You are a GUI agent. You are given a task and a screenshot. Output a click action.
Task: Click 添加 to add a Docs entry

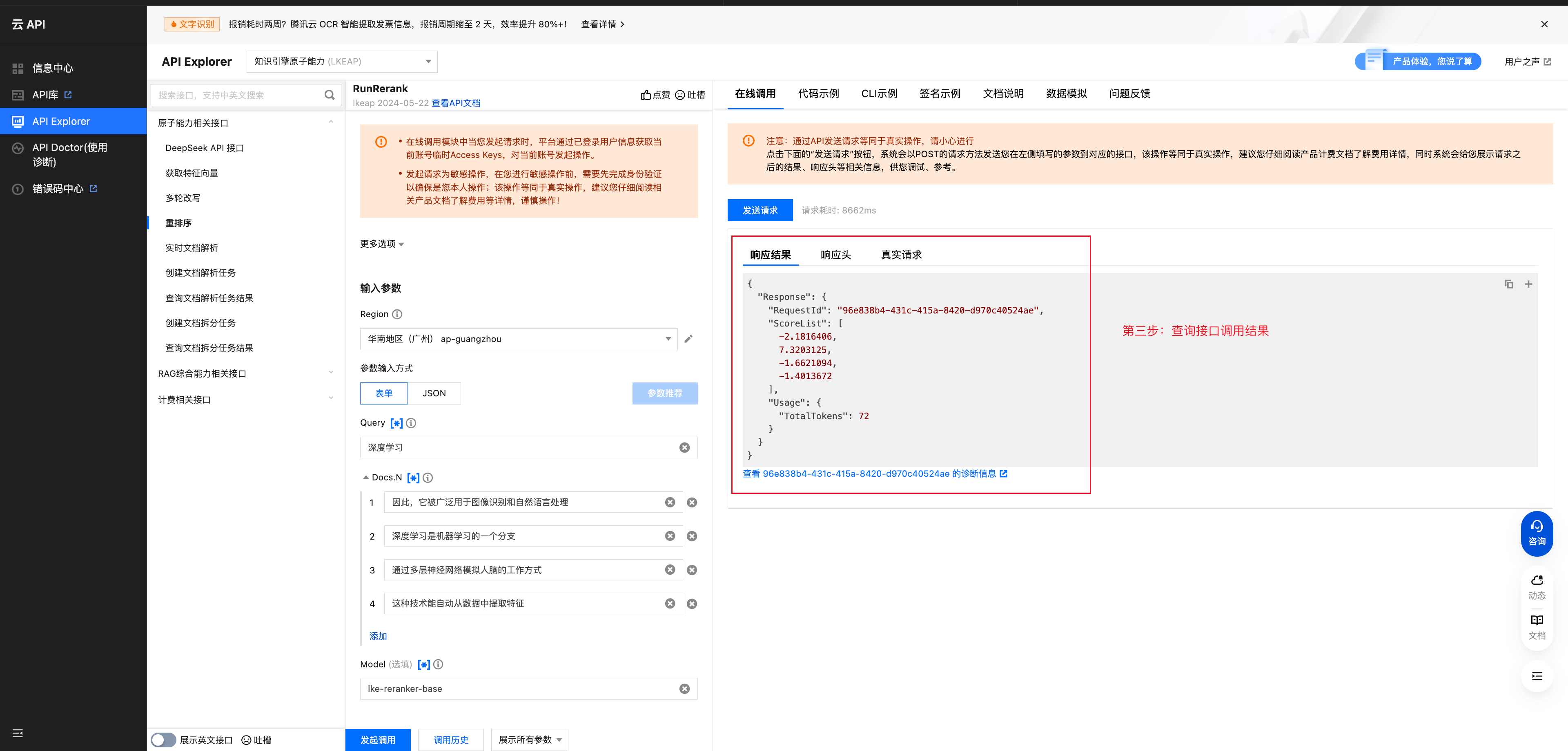tap(378, 636)
